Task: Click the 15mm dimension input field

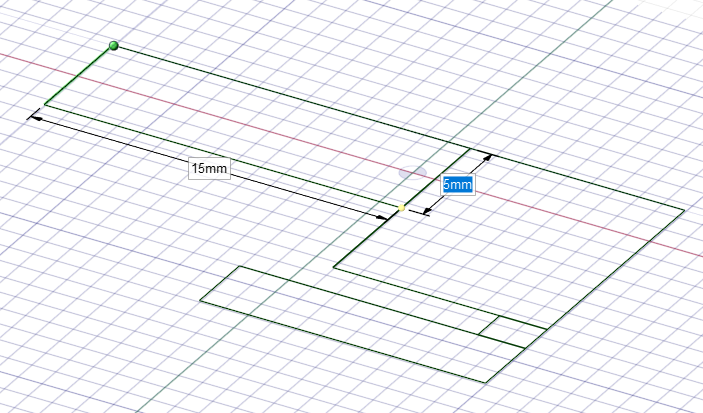Action: click(209, 169)
